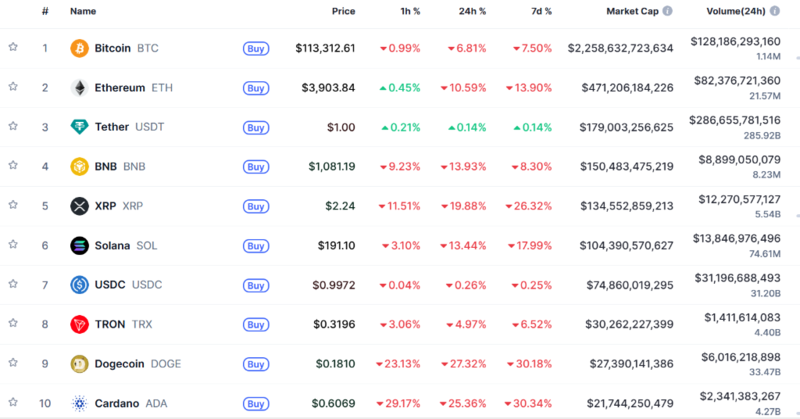Star Bitcoin to add to watchlist
The height and width of the screenshot is (419, 800).
(13, 47)
